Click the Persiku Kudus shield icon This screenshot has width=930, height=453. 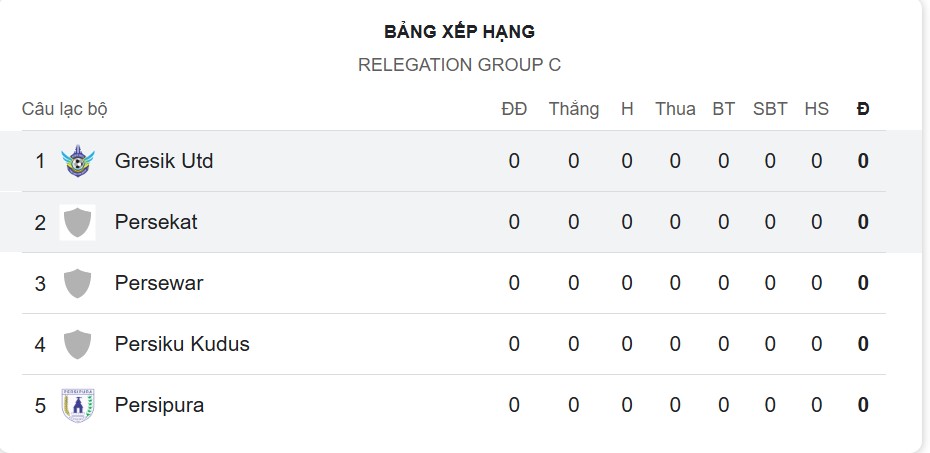77,344
